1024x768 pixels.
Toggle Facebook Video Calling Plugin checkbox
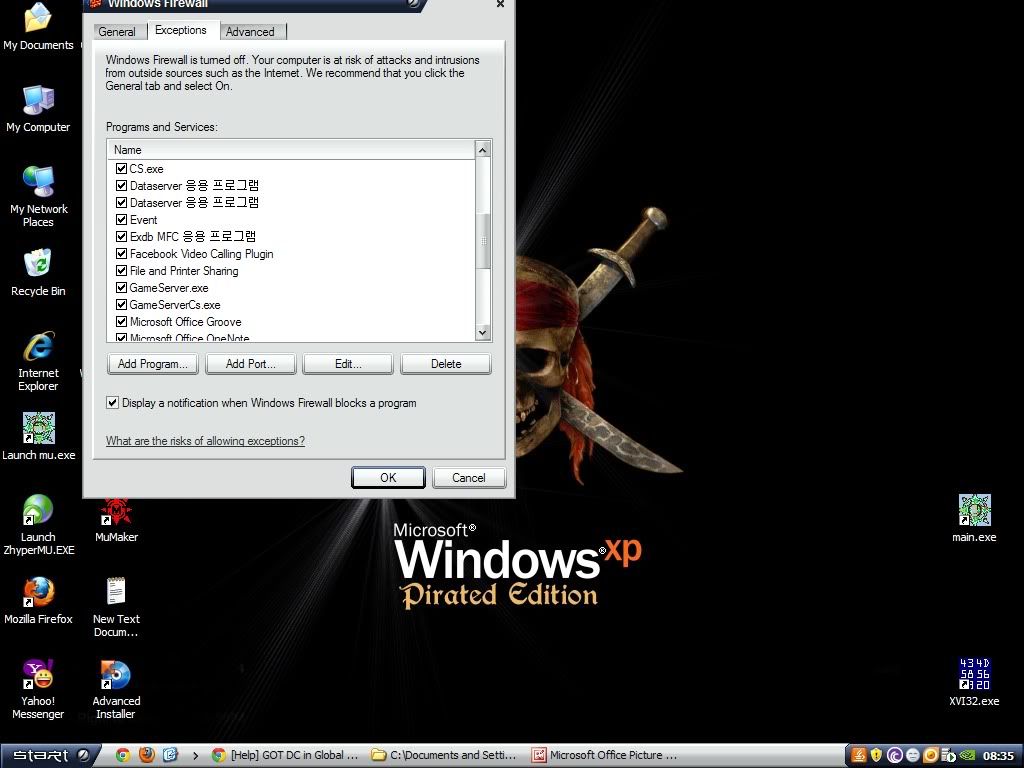click(x=122, y=254)
